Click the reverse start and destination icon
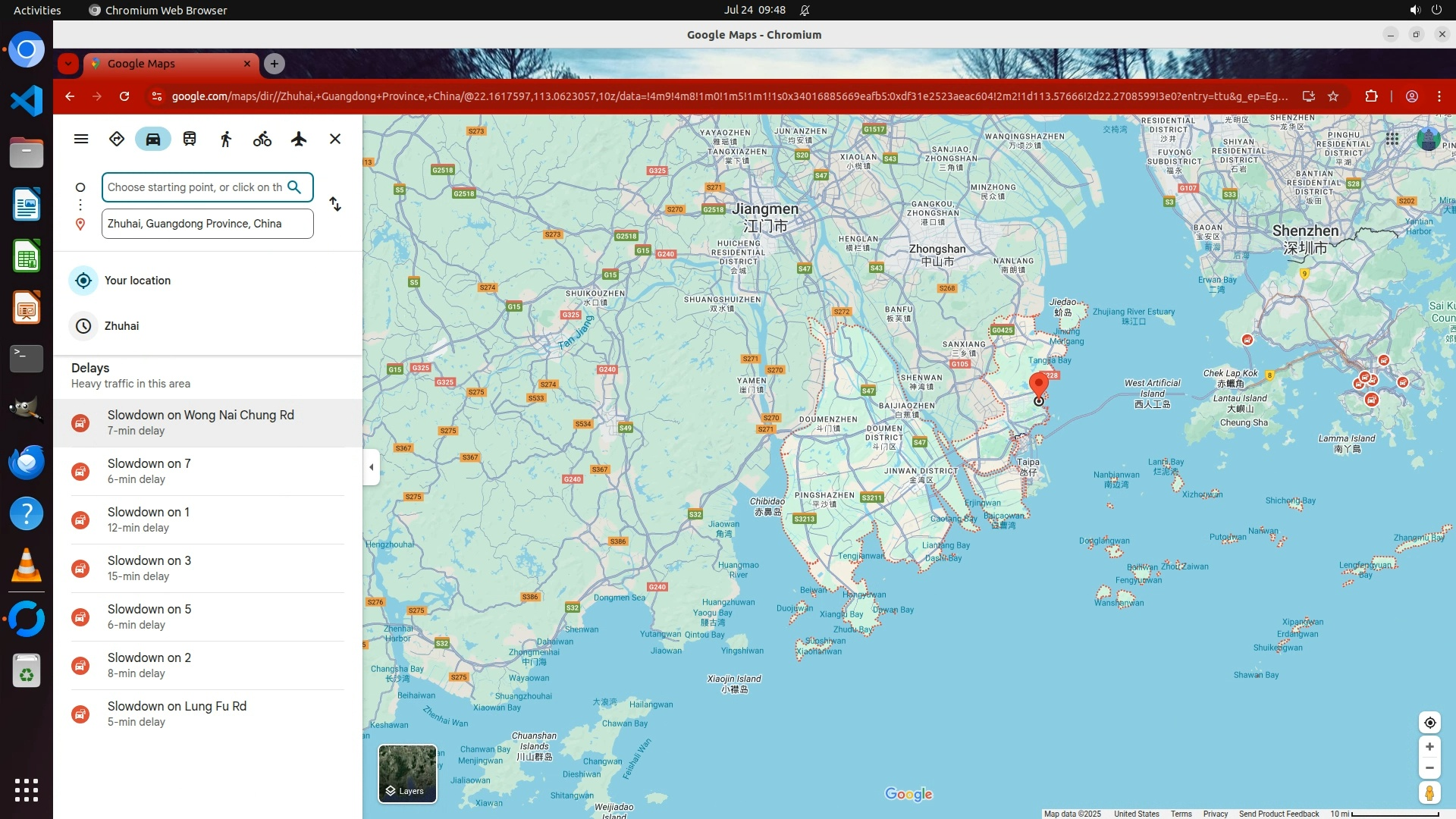This screenshot has height=819, width=1456. [335, 205]
